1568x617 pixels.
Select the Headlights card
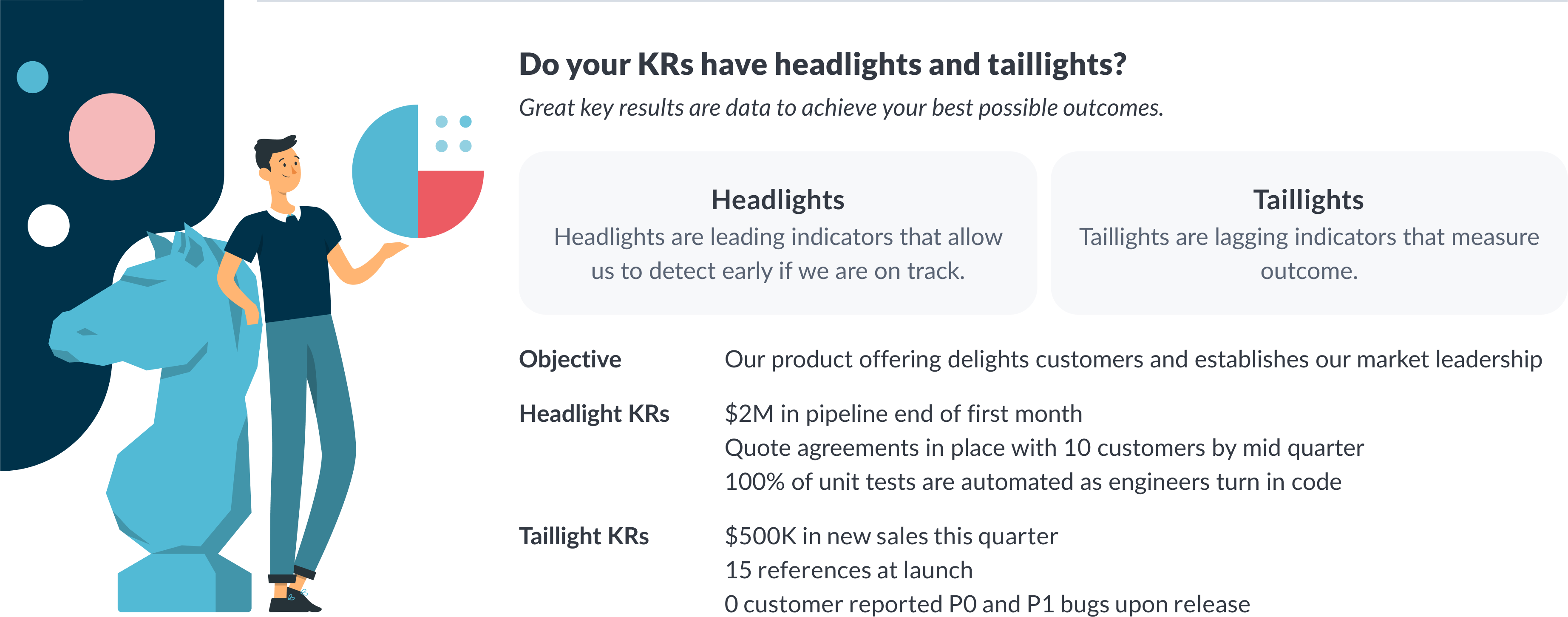point(777,233)
